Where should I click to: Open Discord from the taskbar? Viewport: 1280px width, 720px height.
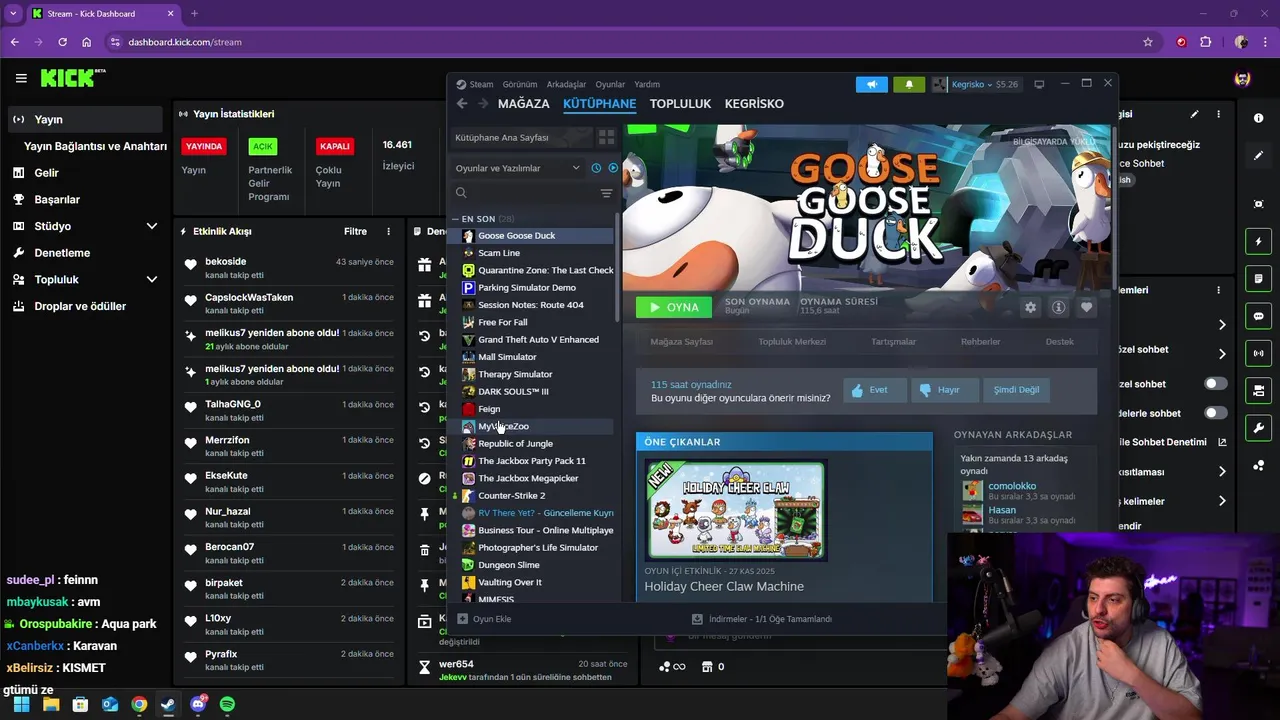(198, 704)
